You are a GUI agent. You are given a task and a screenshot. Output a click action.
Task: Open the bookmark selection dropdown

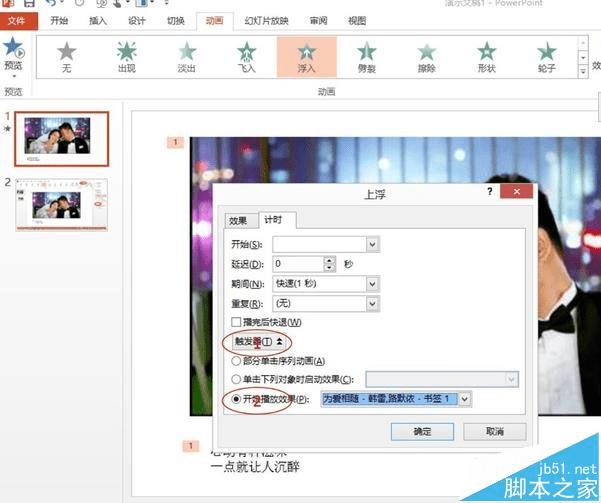464,399
